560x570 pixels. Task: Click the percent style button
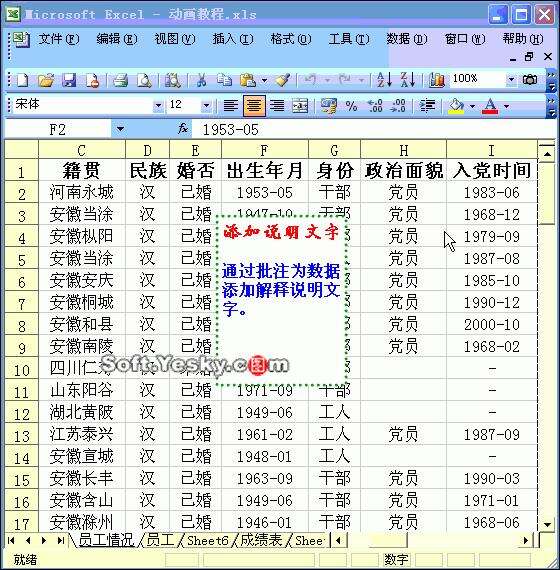(351, 106)
